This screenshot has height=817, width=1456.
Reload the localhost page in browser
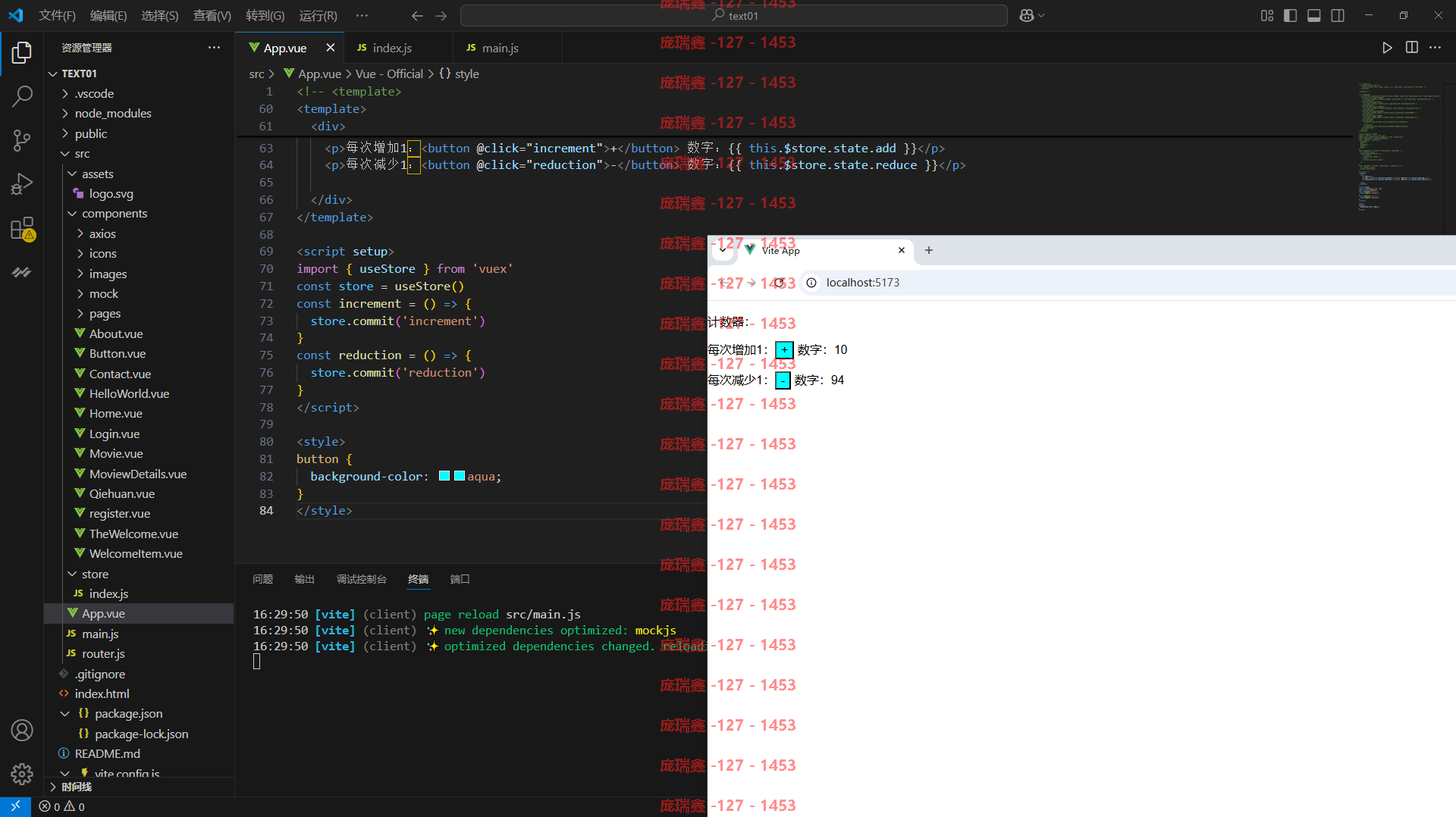point(779,283)
